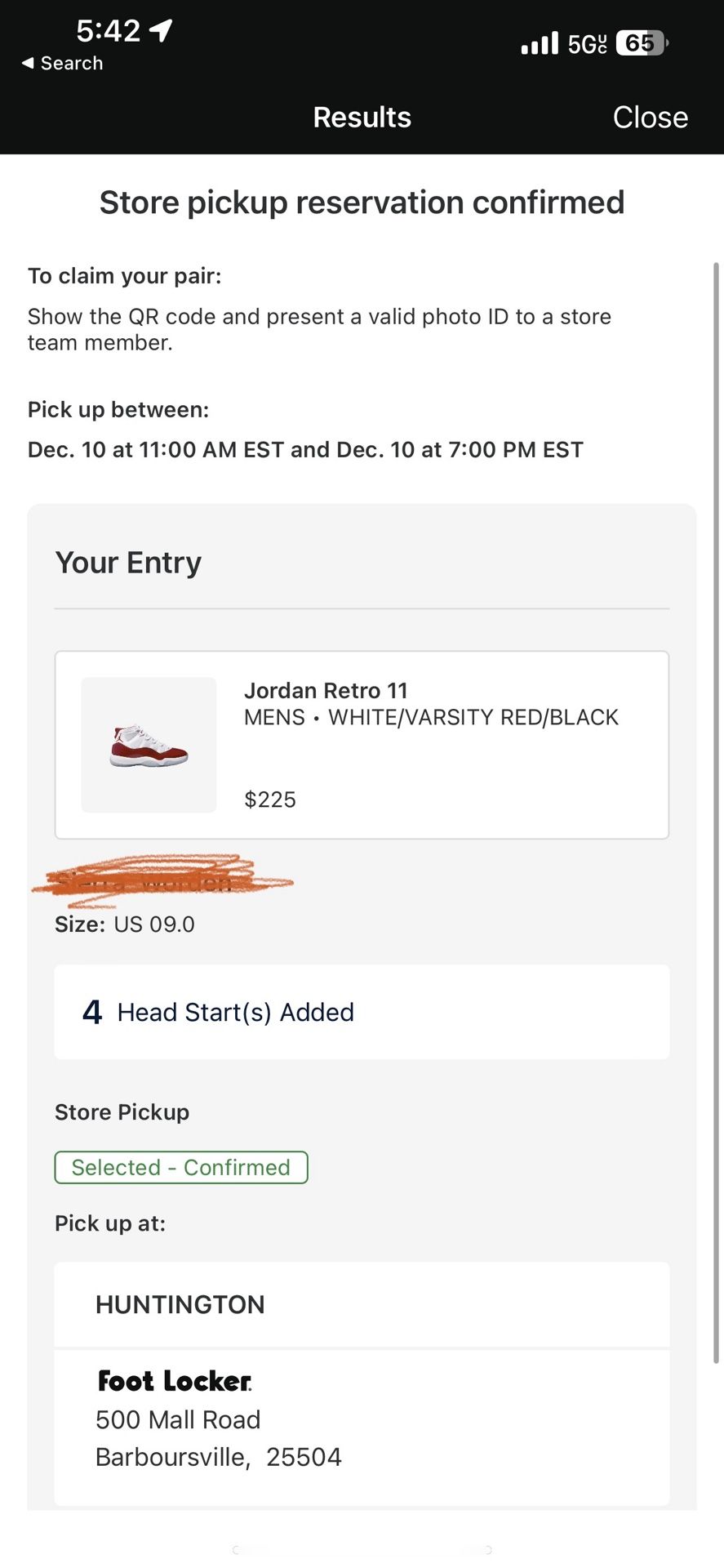Tap the 500 Mall Road address
This screenshot has width=724, height=1568.
coord(178,1420)
